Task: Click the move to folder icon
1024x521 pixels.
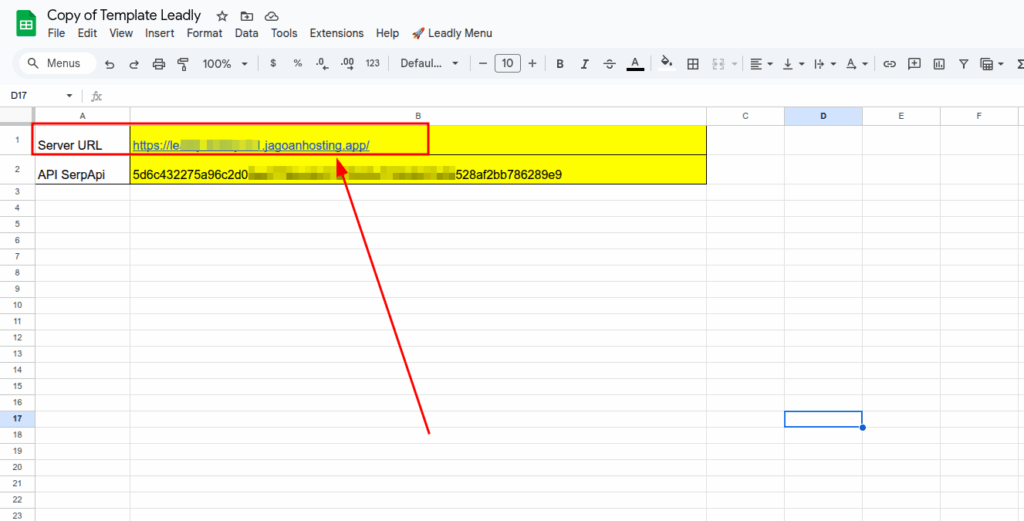Action: [x=247, y=16]
